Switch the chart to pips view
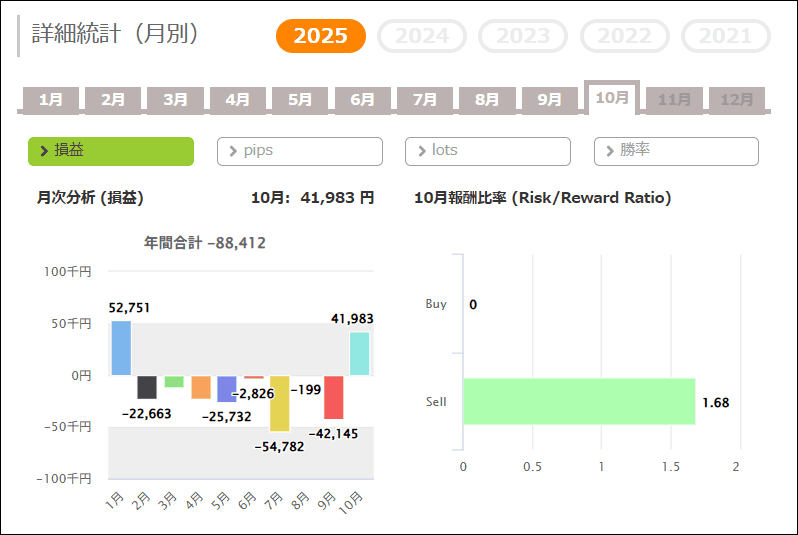The height and width of the screenshot is (535, 798). tap(299, 151)
